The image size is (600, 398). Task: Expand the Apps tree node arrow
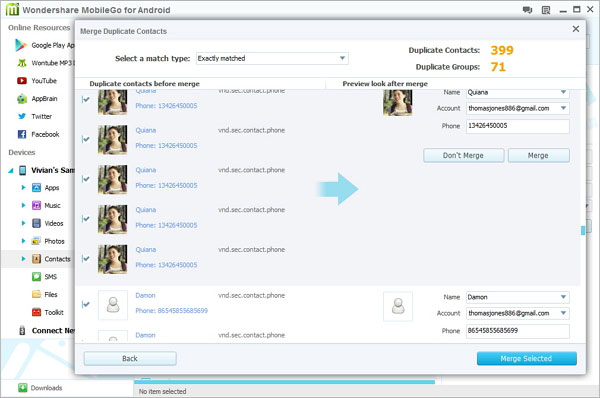click(23, 188)
